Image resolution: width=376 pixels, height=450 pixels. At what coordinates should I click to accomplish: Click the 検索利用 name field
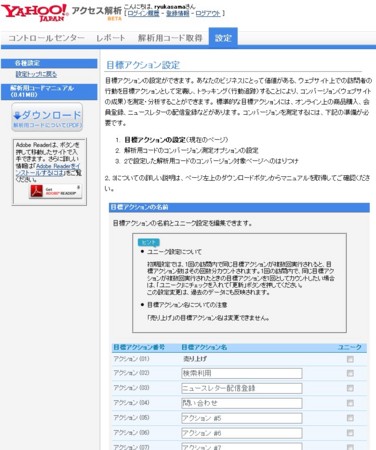point(242,373)
